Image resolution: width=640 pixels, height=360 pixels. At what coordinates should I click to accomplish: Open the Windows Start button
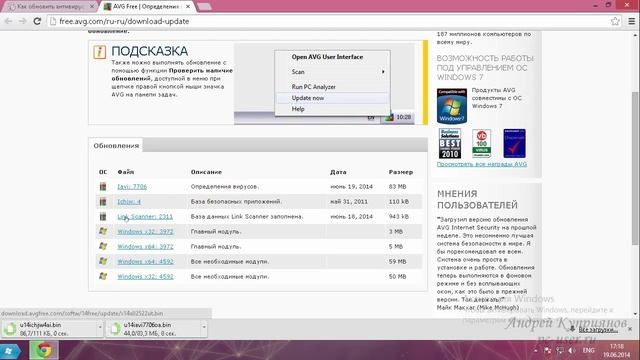[11, 351]
